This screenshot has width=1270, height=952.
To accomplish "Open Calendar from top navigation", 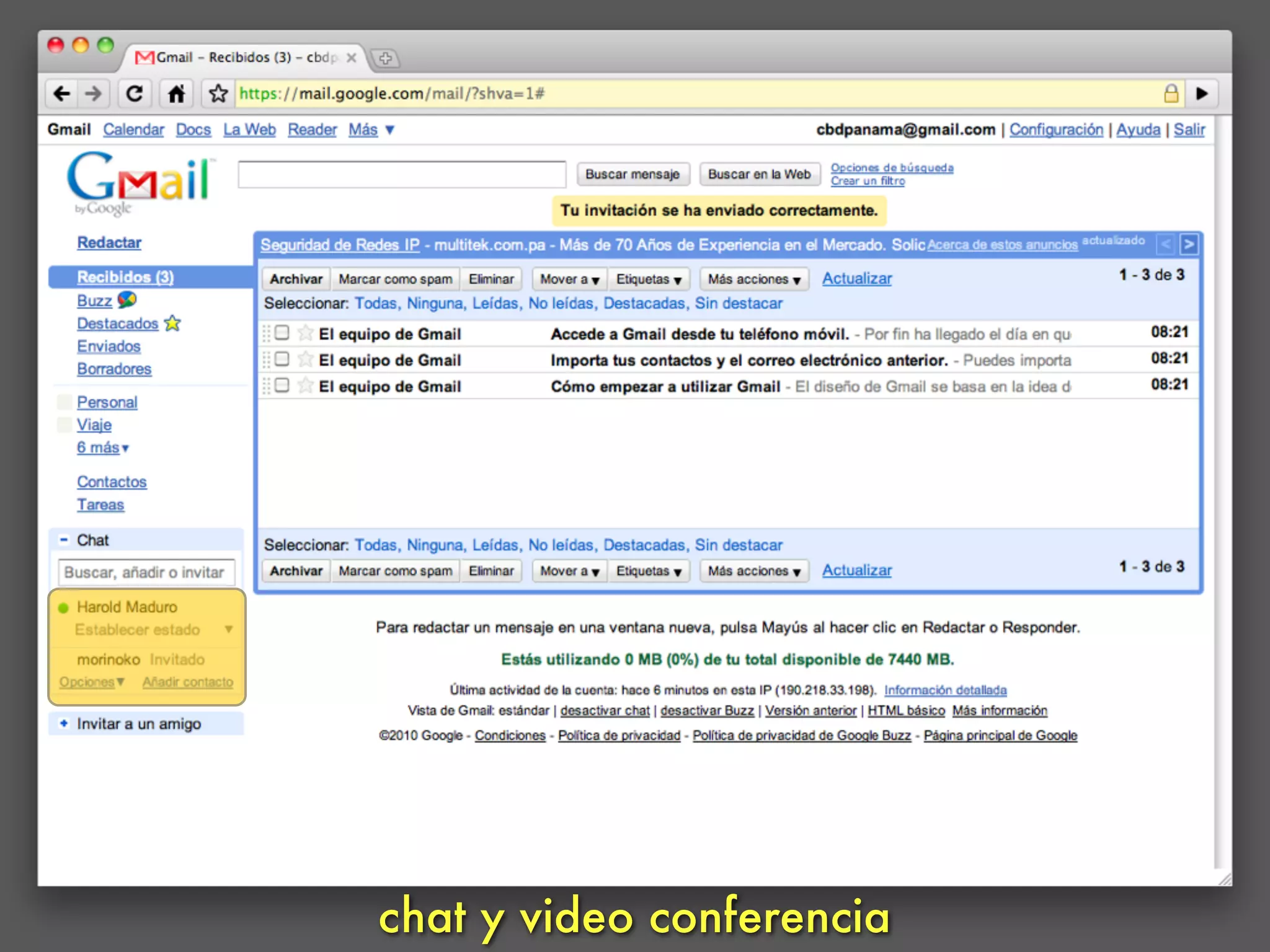I will [133, 130].
